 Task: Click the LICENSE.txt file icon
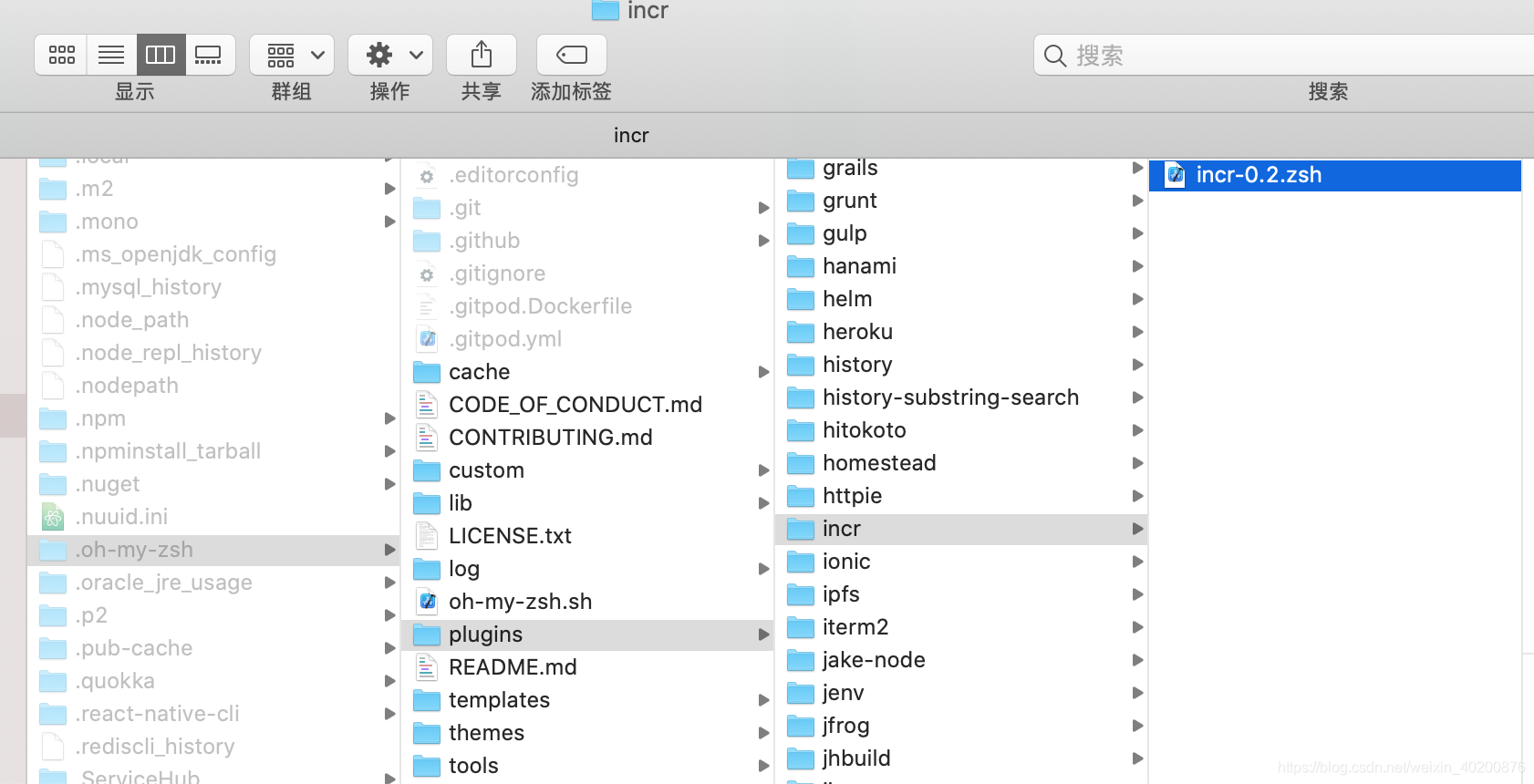tap(427, 536)
